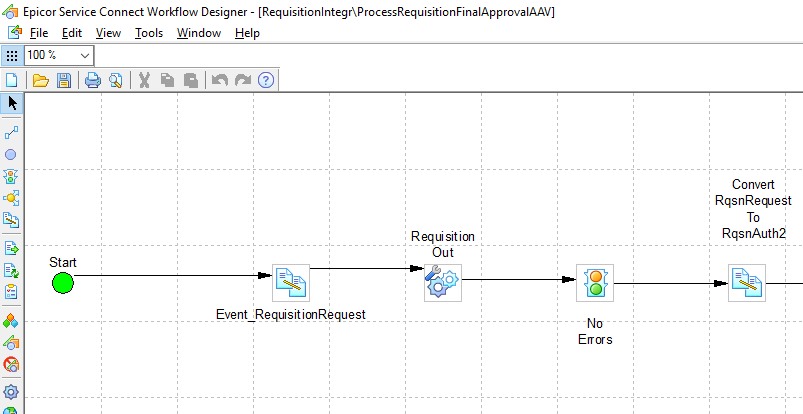Click the Paste icon in toolbar
Image resolution: width=803 pixels, height=414 pixels.
pyautogui.click(x=191, y=80)
